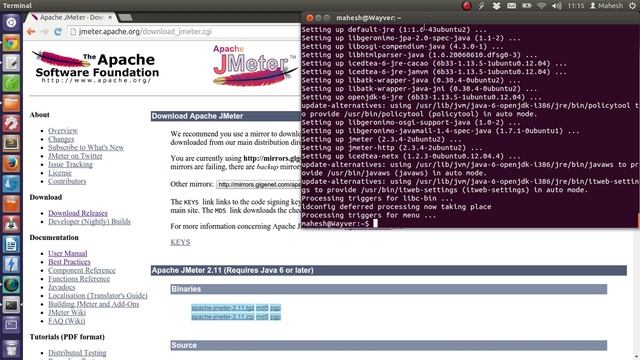Open the Ubuntu Dash home launcher

coord(11,22)
